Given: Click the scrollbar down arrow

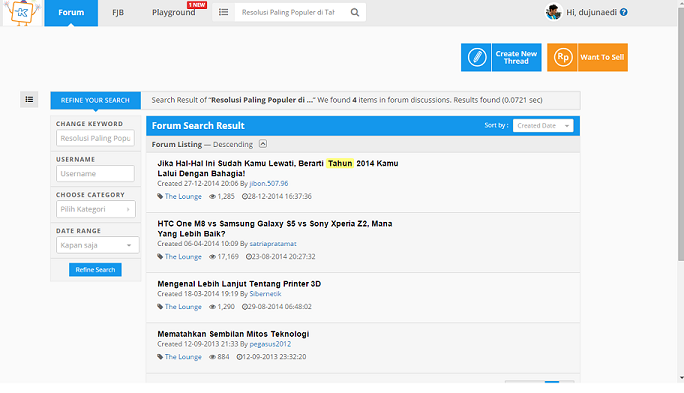Looking at the screenshot, I should 681,378.
